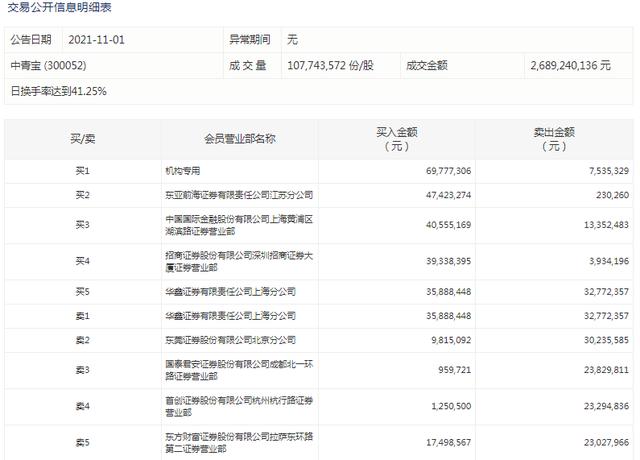Image resolution: width=640 pixels, height=460 pixels.
Task: Select buy amount 47,423,274
Action: point(448,195)
